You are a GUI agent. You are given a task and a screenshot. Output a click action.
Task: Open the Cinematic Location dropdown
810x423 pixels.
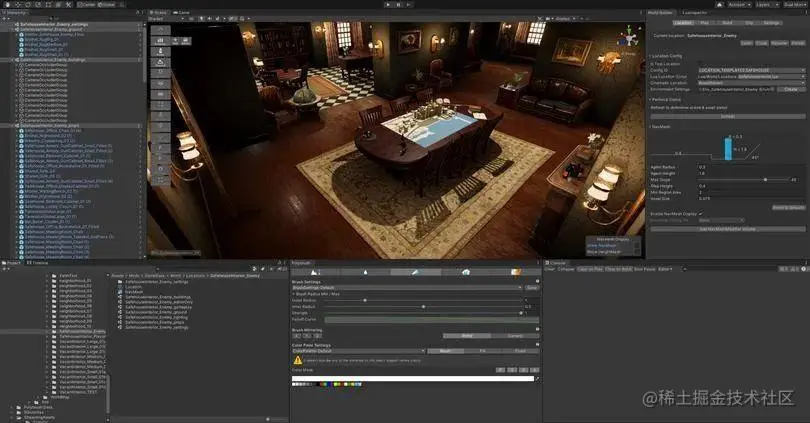pyautogui.click(x=752, y=83)
